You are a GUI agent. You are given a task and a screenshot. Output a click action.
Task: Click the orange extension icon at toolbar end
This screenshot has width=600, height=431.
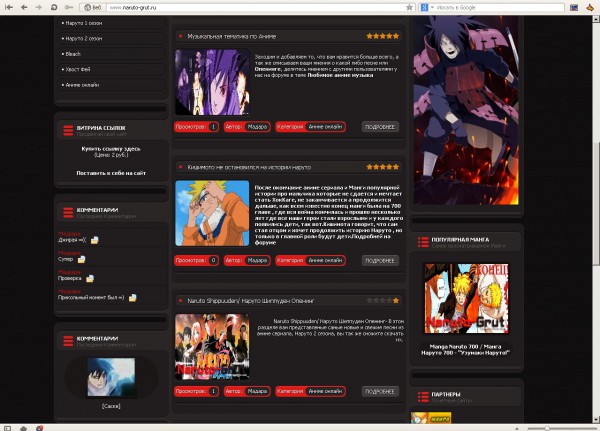(590, 7)
